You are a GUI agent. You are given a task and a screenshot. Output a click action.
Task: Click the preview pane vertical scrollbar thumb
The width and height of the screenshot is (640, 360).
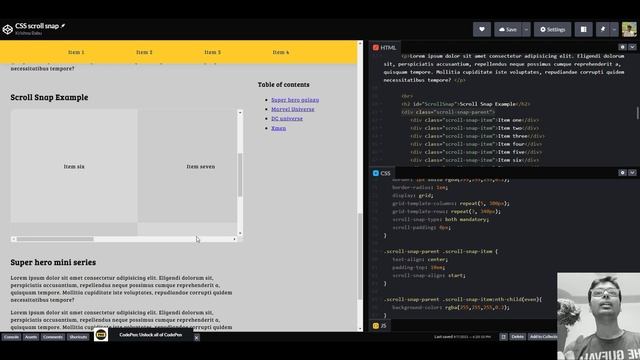360,256
